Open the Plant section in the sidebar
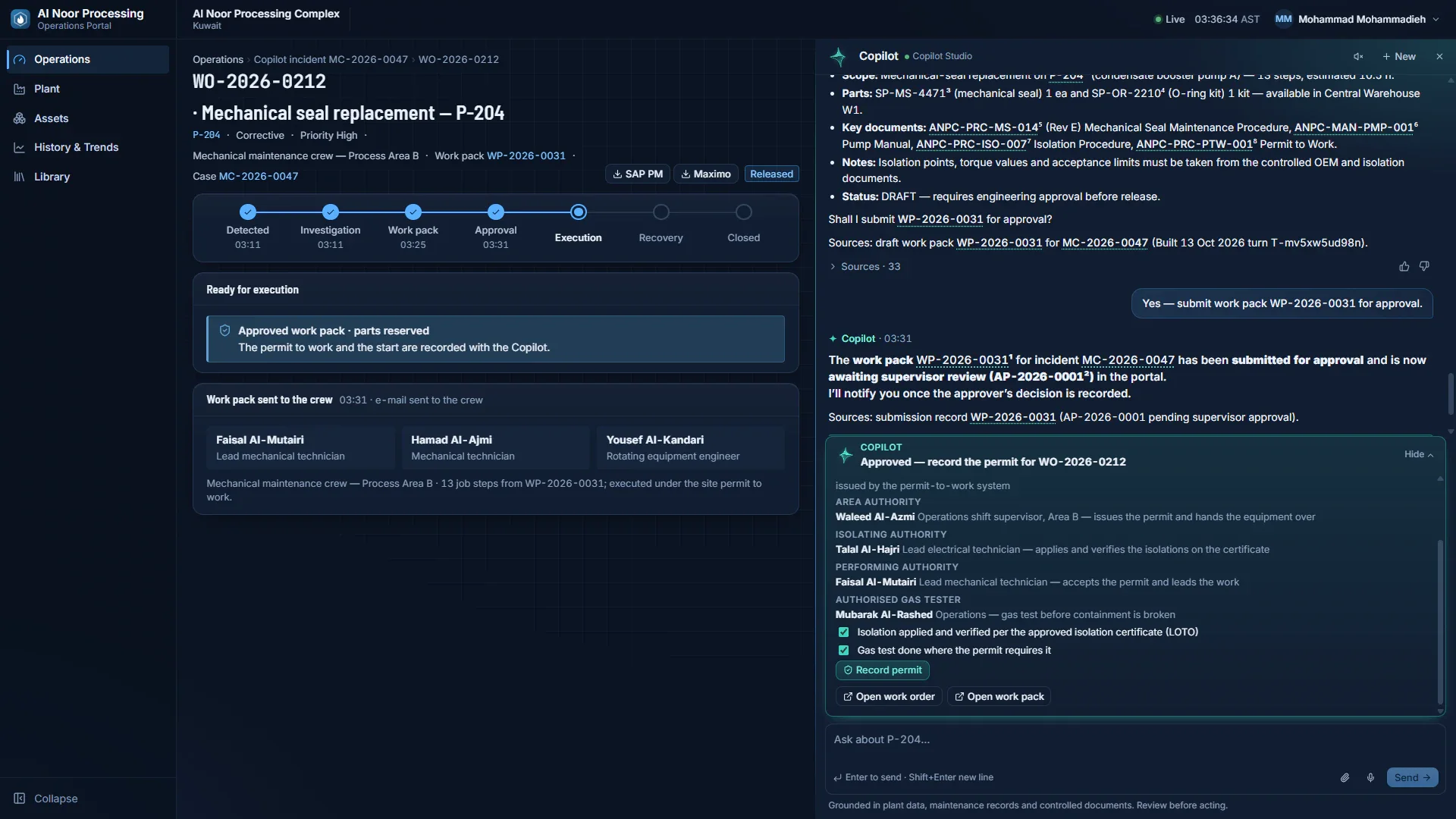Image resolution: width=1456 pixels, height=819 pixels. click(88, 89)
